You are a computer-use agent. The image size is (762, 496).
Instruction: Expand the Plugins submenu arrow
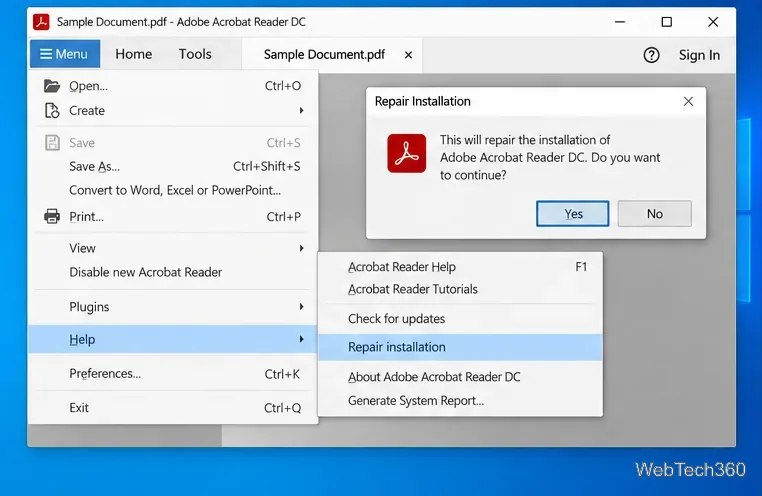pos(301,307)
